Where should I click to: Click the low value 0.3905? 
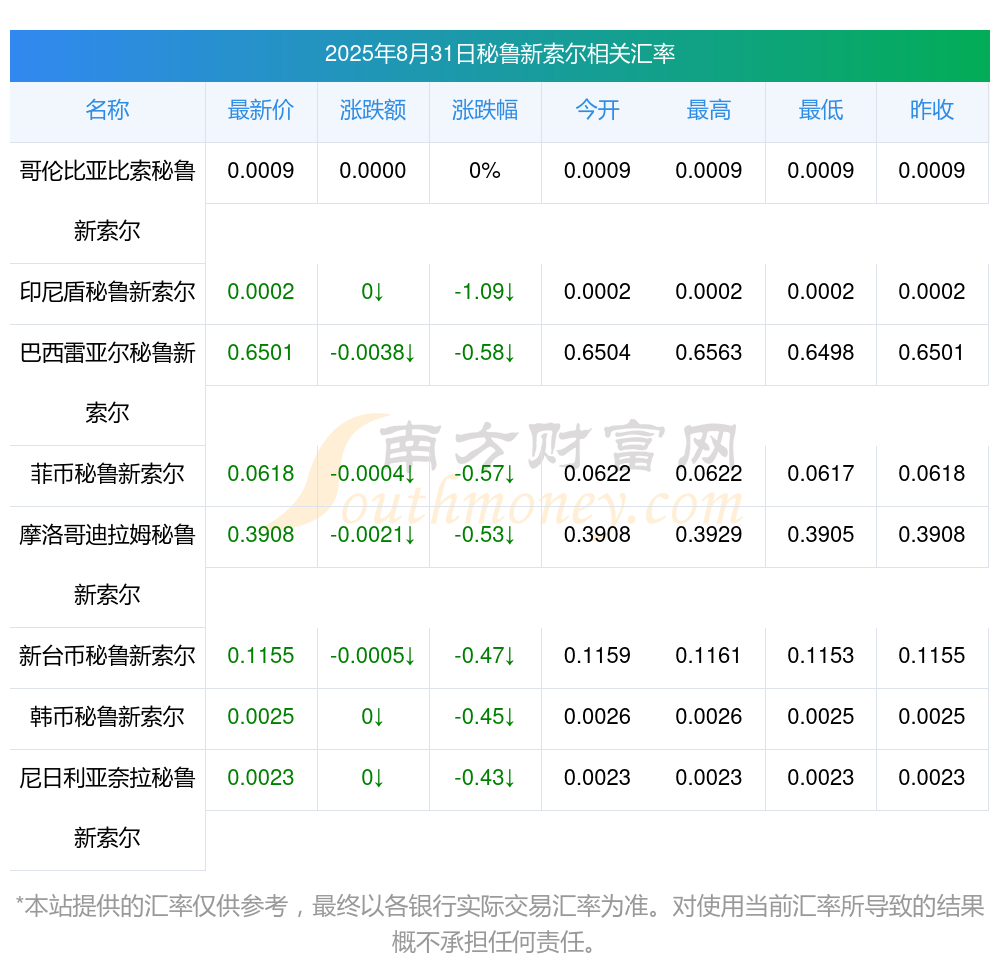click(821, 534)
